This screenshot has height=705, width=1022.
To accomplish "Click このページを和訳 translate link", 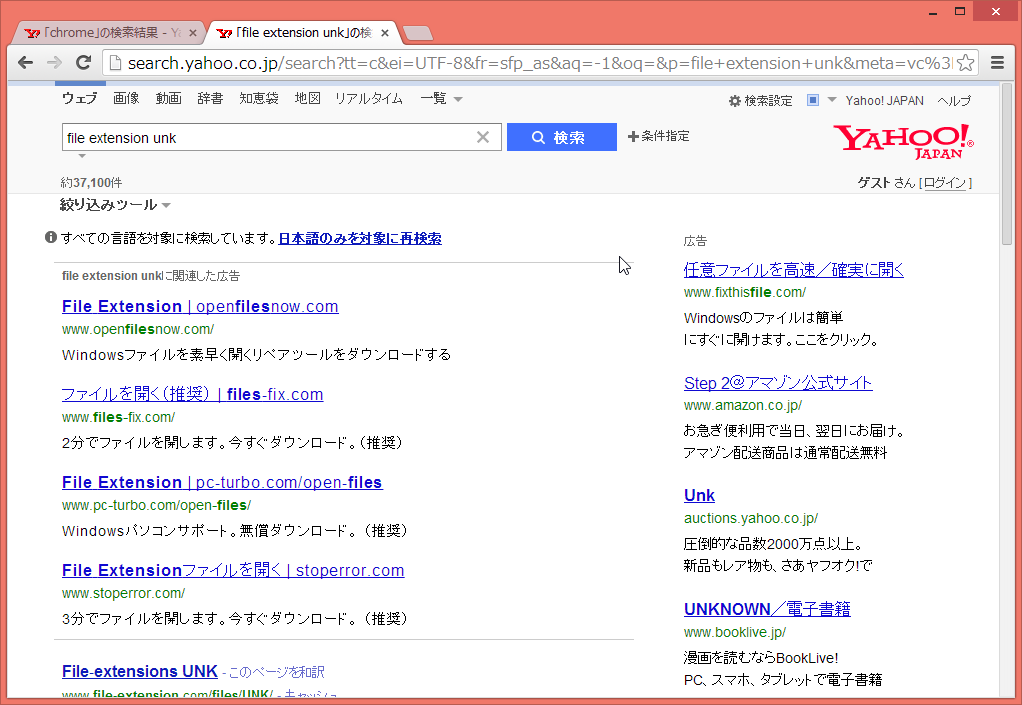I will [x=276, y=672].
